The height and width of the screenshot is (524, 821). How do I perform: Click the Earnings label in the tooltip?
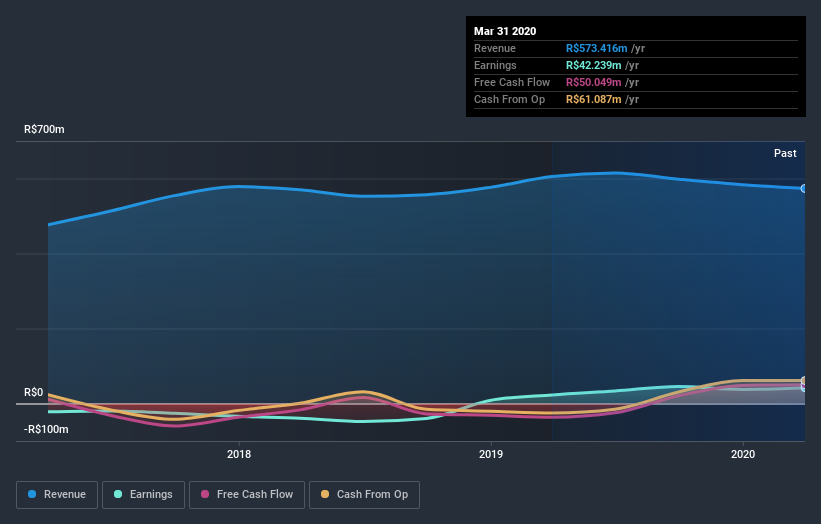[495, 65]
